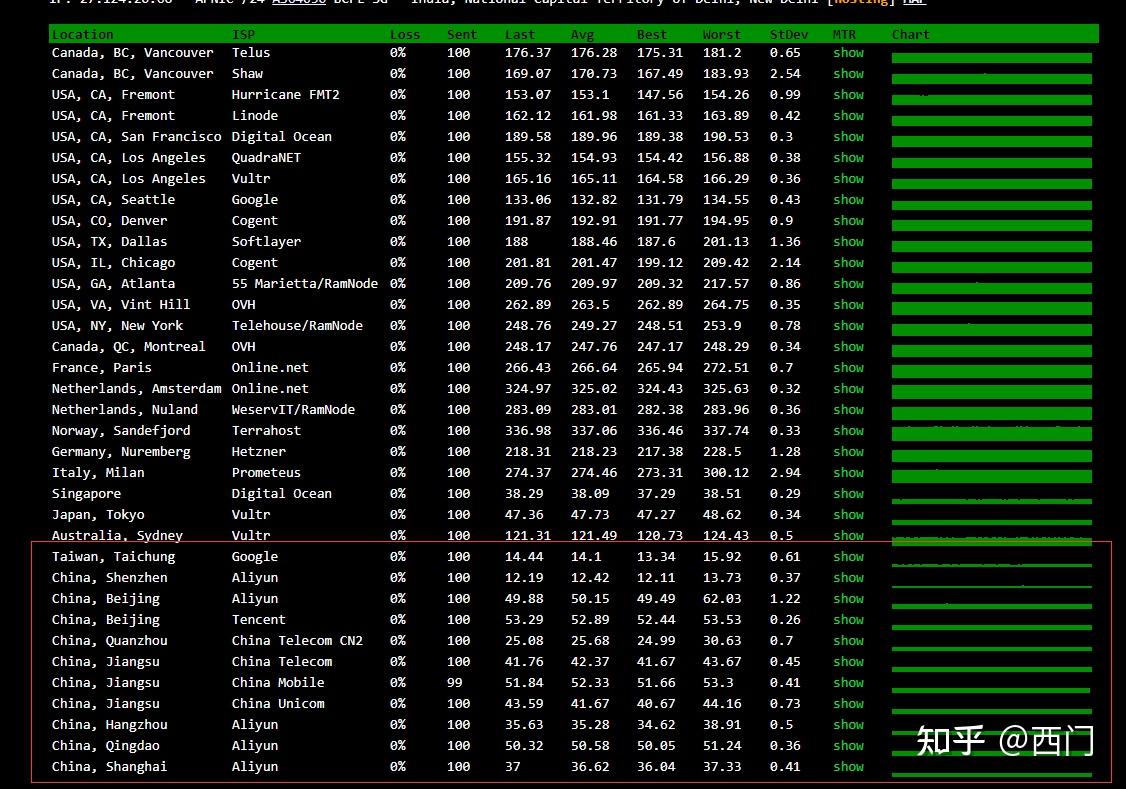
Task: Show MTR for Atlanta 55 Marietta/RamNode
Action: pos(848,284)
